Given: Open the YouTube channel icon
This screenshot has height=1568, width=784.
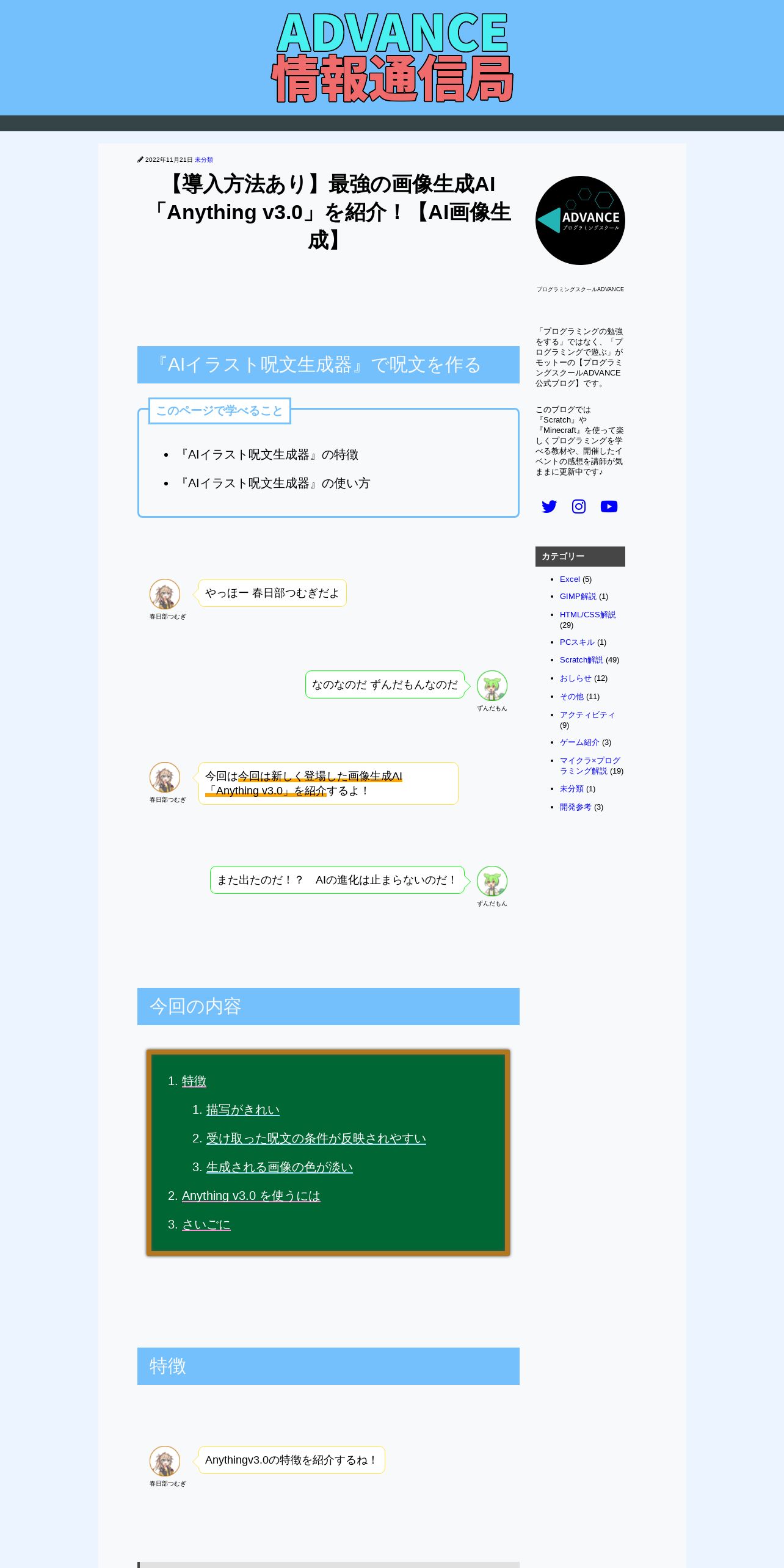Looking at the screenshot, I should pyautogui.click(x=609, y=506).
